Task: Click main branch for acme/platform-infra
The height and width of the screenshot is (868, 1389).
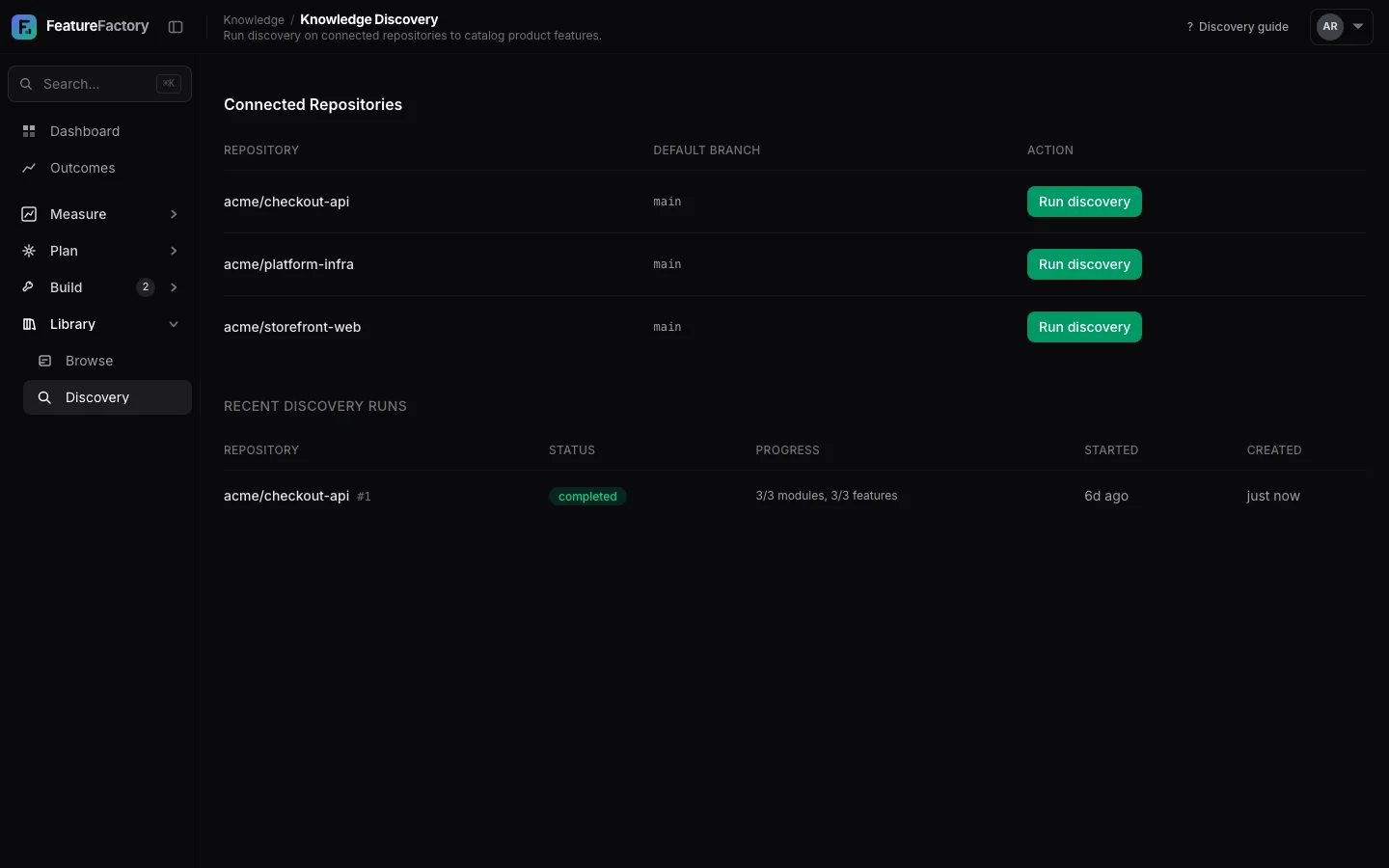Action: coord(667,264)
